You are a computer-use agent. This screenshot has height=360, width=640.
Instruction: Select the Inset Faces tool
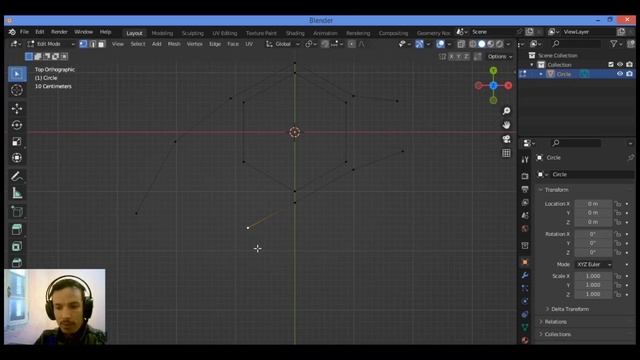[17, 246]
